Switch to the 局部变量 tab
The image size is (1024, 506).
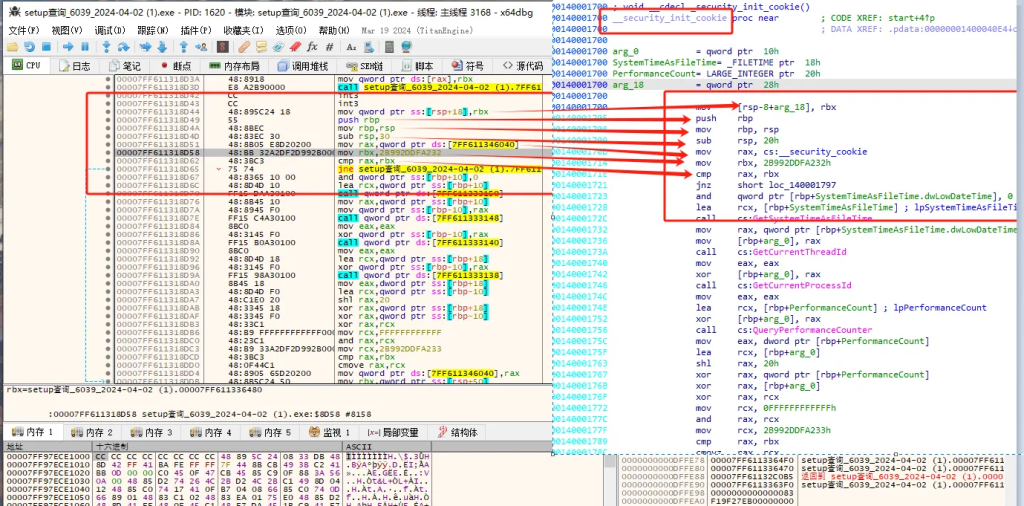tap(394, 433)
